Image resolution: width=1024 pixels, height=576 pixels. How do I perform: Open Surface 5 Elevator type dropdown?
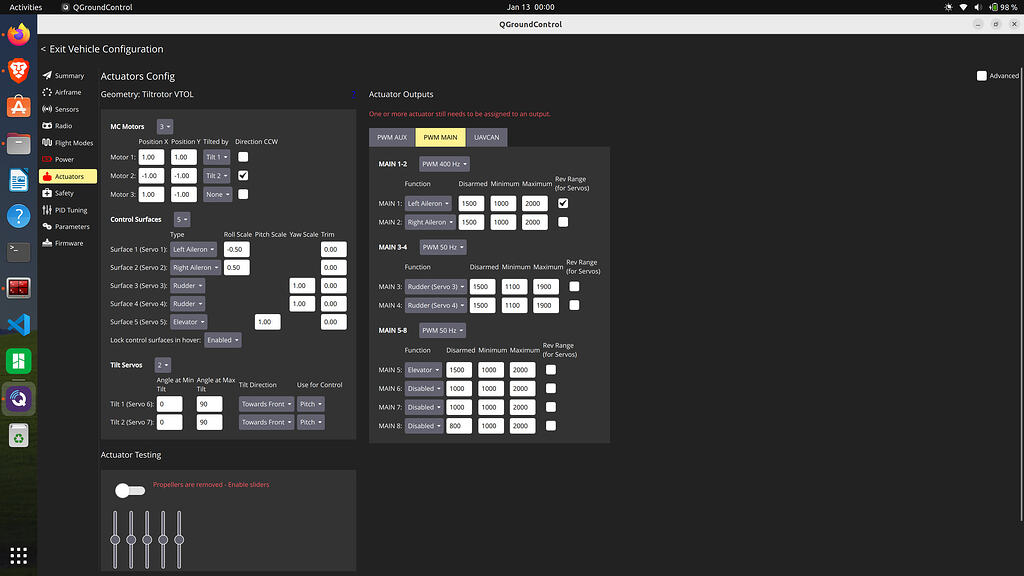pyautogui.click(x=189, y=322)
